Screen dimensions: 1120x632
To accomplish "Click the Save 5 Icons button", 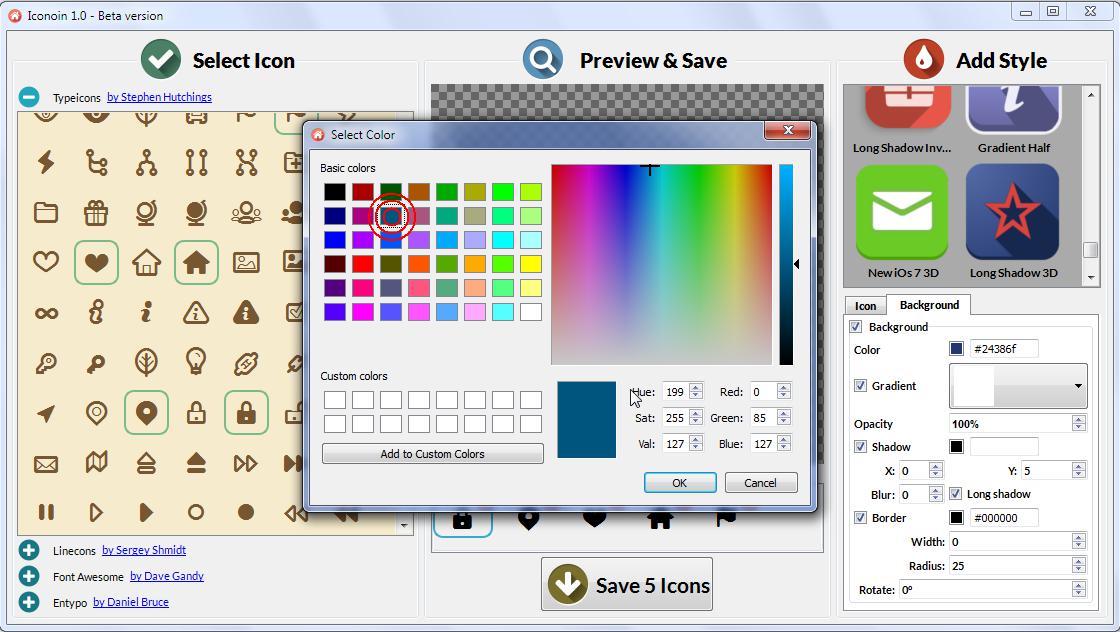I will click(x=627, y=584).
